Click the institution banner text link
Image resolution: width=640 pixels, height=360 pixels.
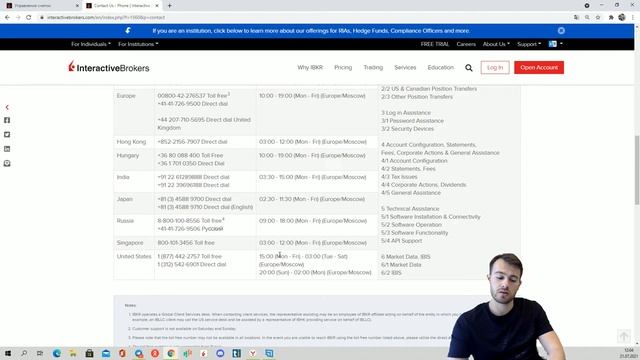[x=311, y=31]
